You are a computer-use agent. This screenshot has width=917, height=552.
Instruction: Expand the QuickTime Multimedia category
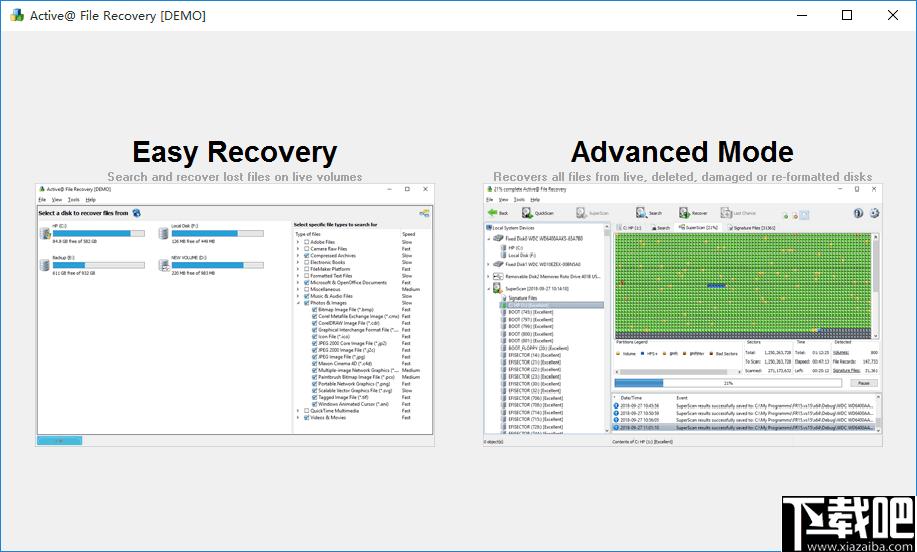[298, 411]
